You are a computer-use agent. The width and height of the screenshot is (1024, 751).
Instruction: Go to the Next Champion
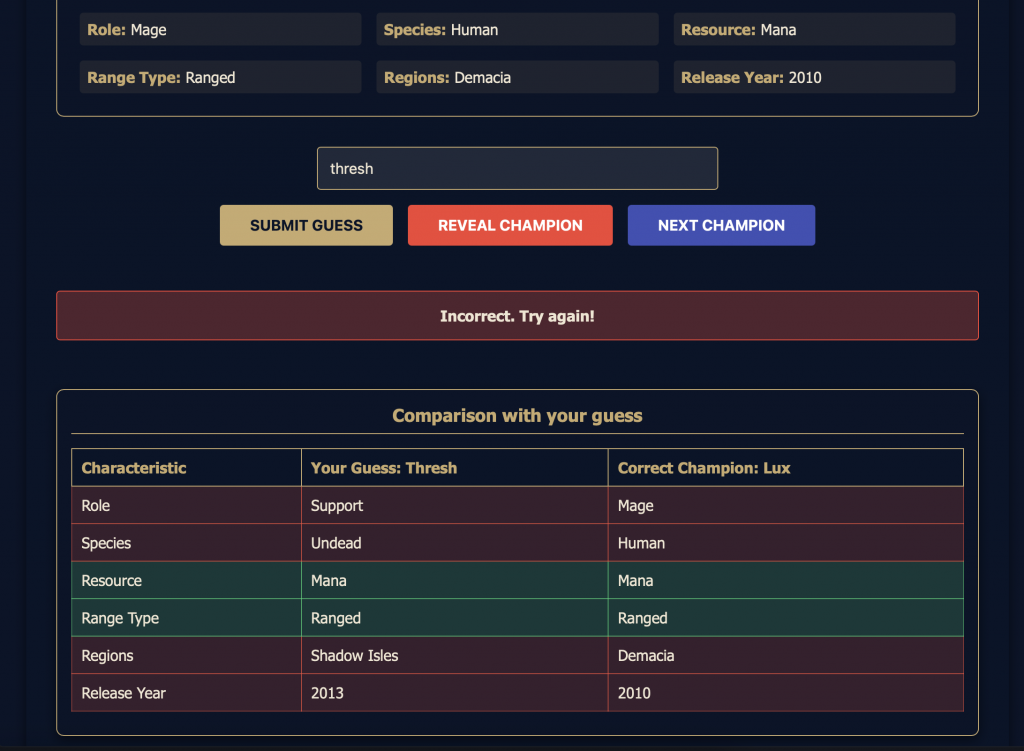(x=721, y=225)
